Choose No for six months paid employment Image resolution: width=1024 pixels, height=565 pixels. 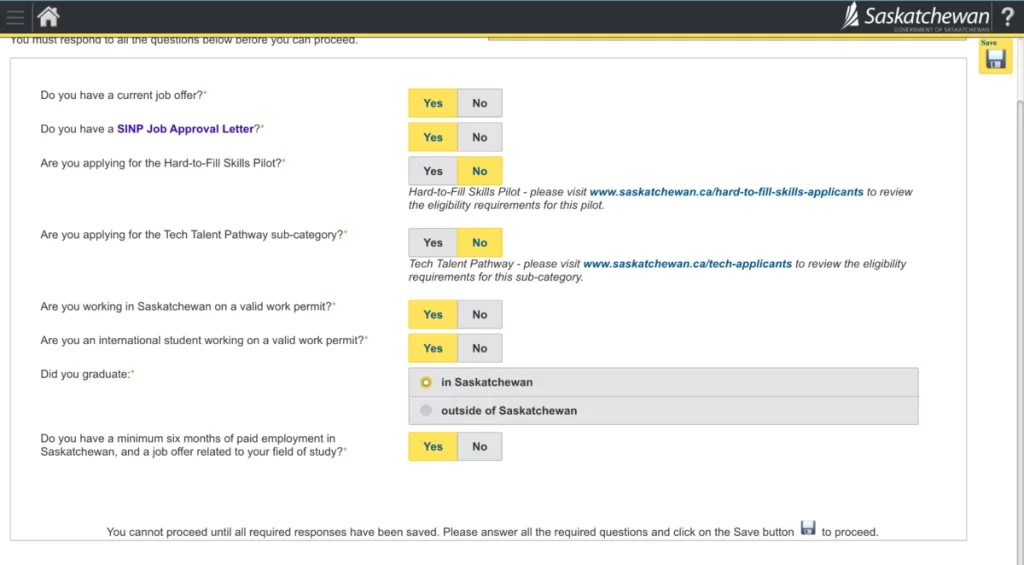click(x=480, y=447)
